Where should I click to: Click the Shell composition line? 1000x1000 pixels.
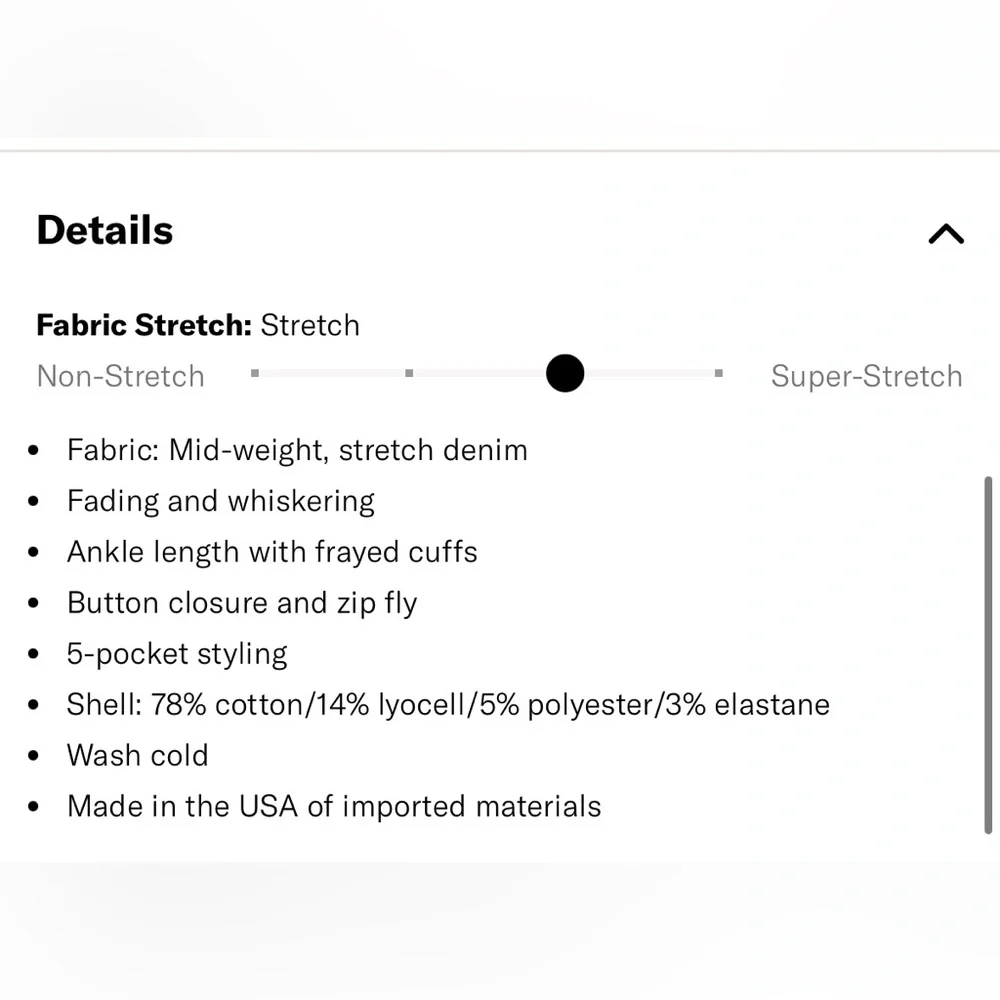448,705
